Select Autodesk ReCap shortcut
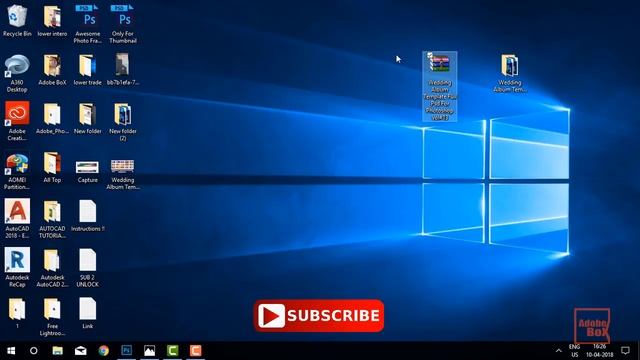Image resolution: width=640 pixels, height=360 pixels. (17, 267)
